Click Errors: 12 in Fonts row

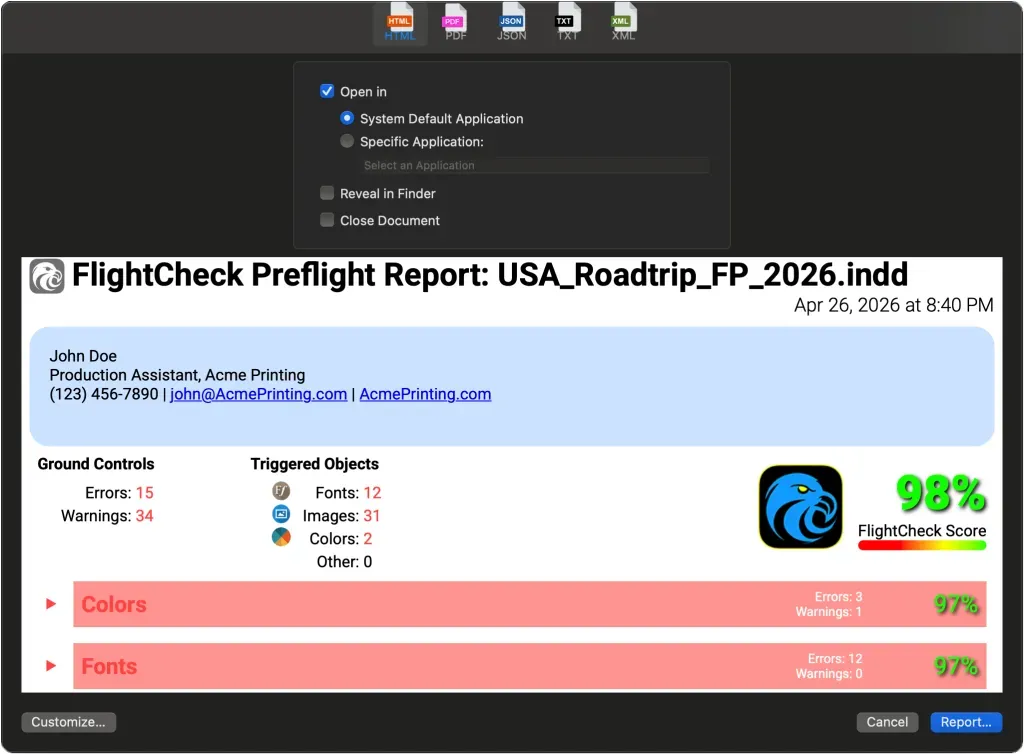click(835, 659)
